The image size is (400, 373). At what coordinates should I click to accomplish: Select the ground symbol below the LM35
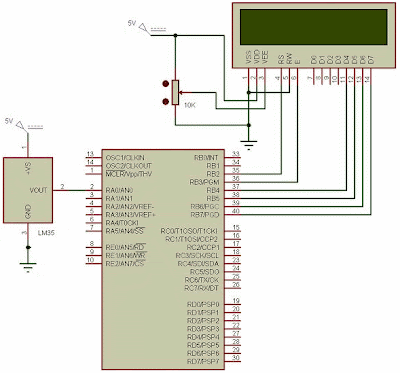[28, 267]
